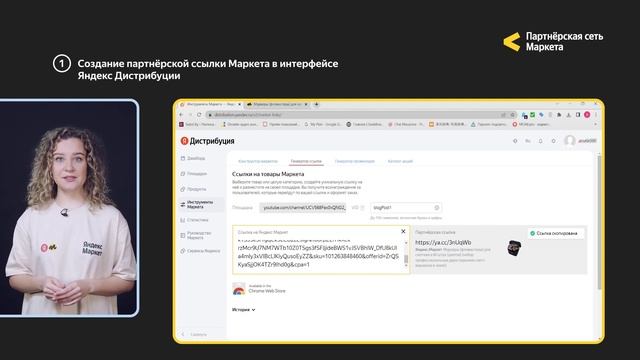Image resolution: width=640 pixels, height=360 pixels.
Task: Click the product thumbnail in partner link card
Action: click(x=514, y=248)
